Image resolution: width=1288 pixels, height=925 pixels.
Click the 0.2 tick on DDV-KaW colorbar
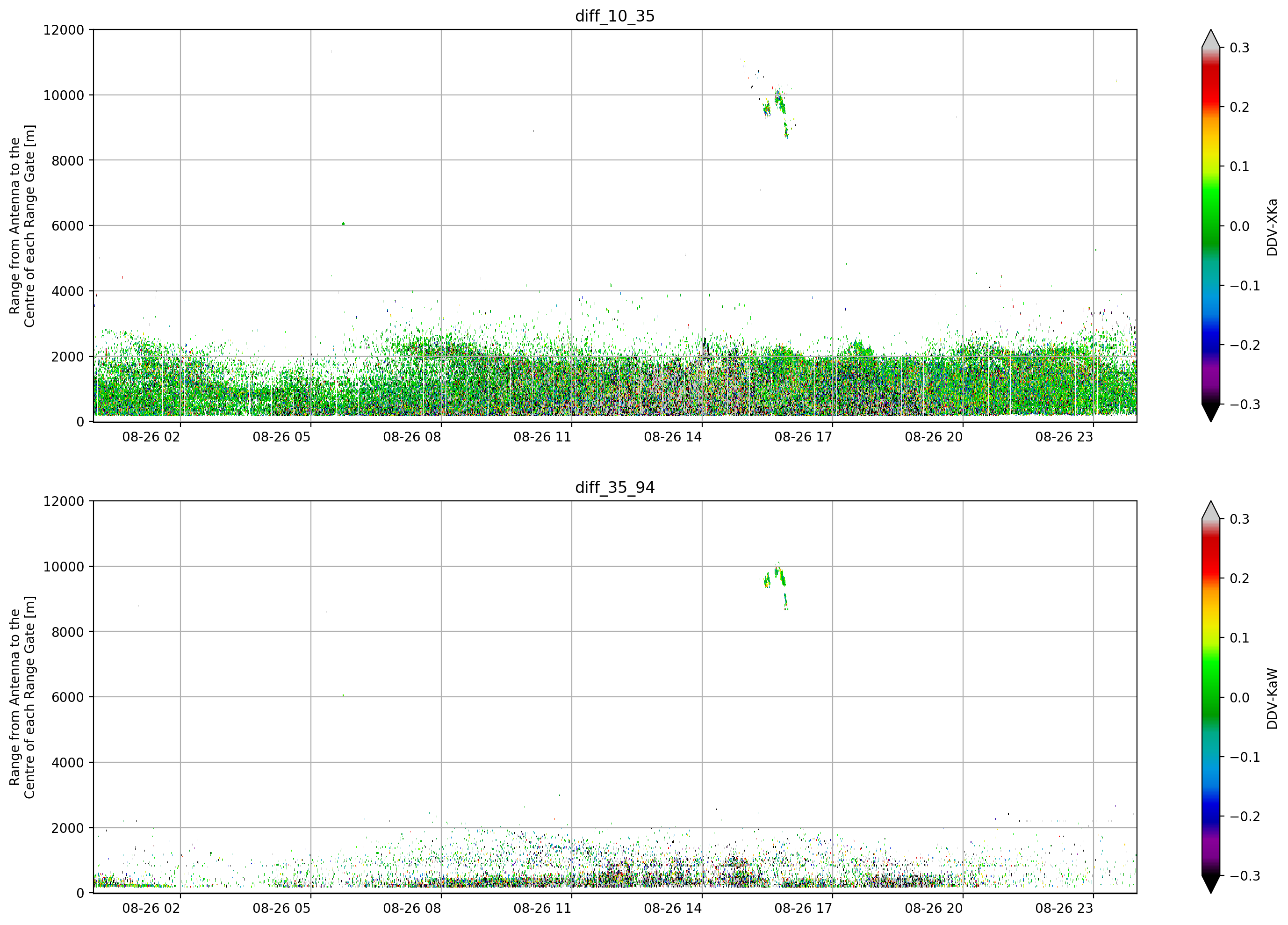tap(1239, 579)
